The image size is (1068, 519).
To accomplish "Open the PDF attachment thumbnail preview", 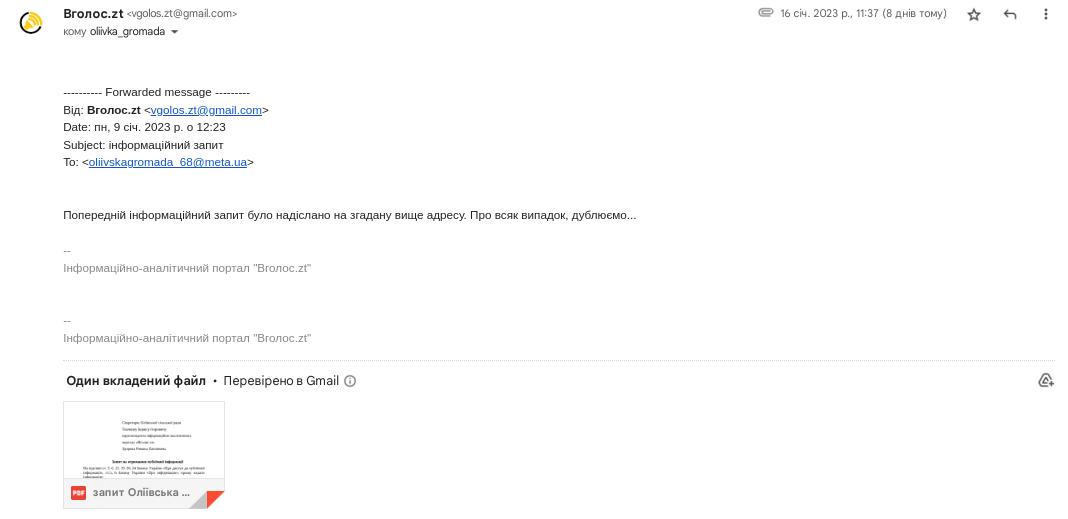I will click(x=144, y=440).
